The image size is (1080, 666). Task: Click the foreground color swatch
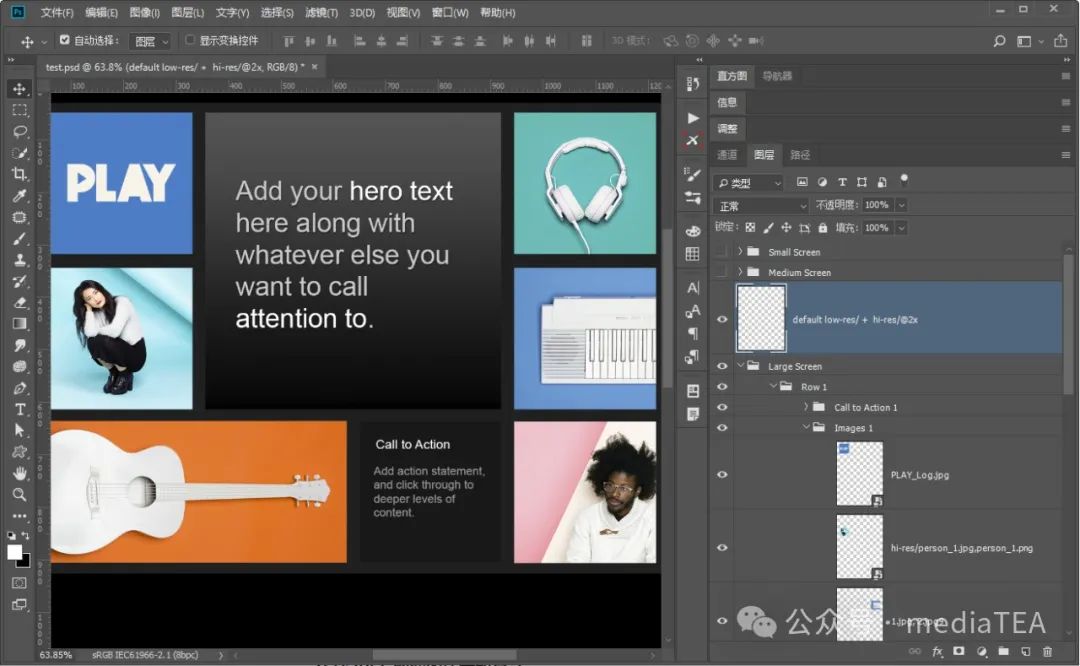(x=15, y=552)
